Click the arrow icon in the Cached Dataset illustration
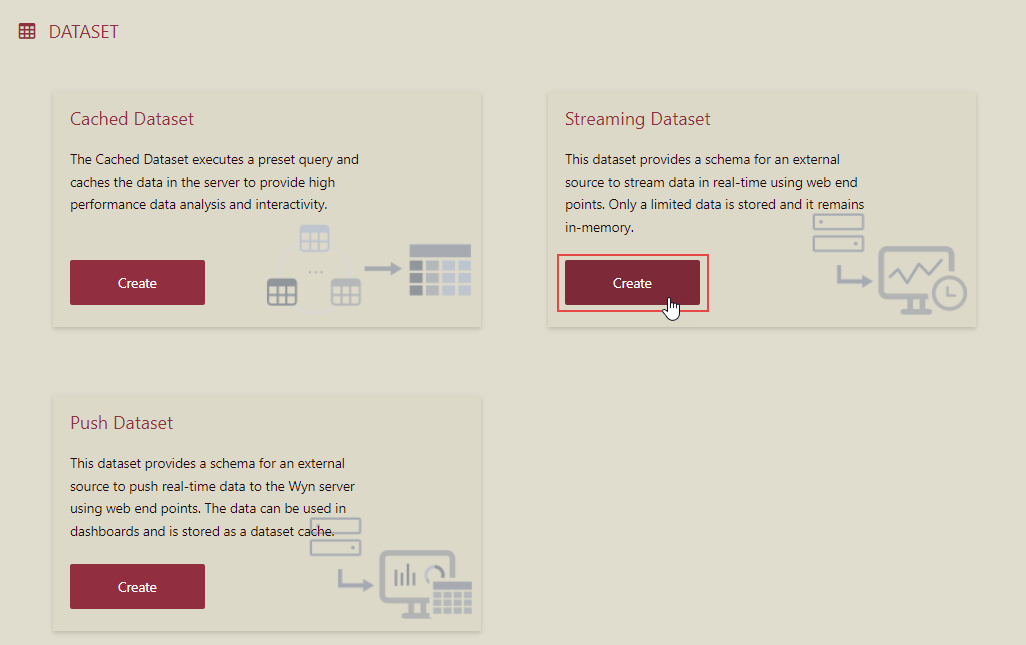 pos(382,268)
